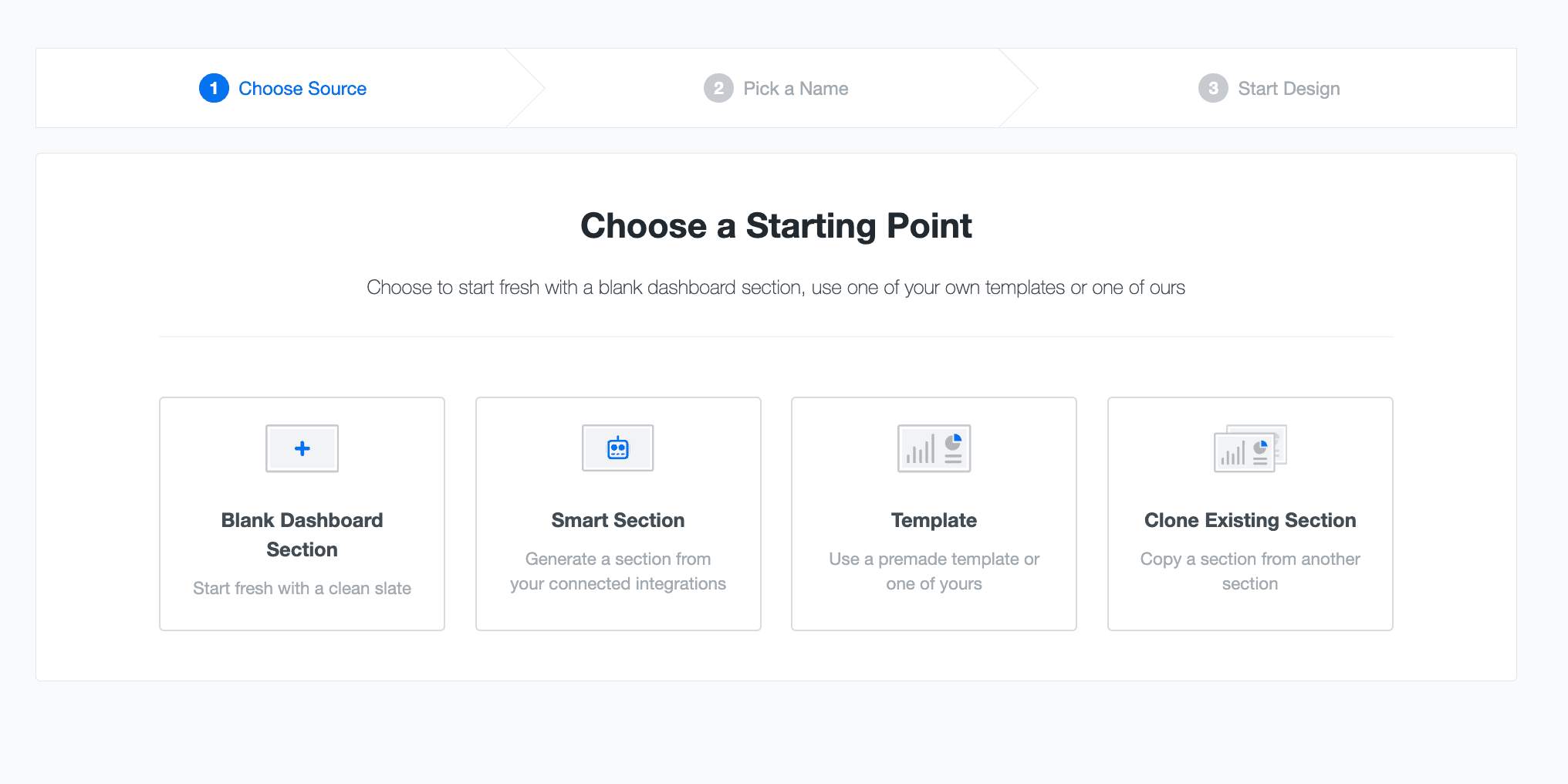Image resolution: width=1568 pixels, height=784 pixels.
Task: Select the Clone Existing Section card
Action: click(1250, 513)
